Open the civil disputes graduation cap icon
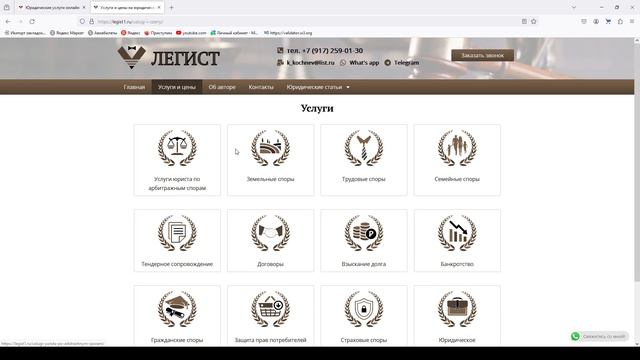This screenshot has height=360, width=640. coord(177,309)
